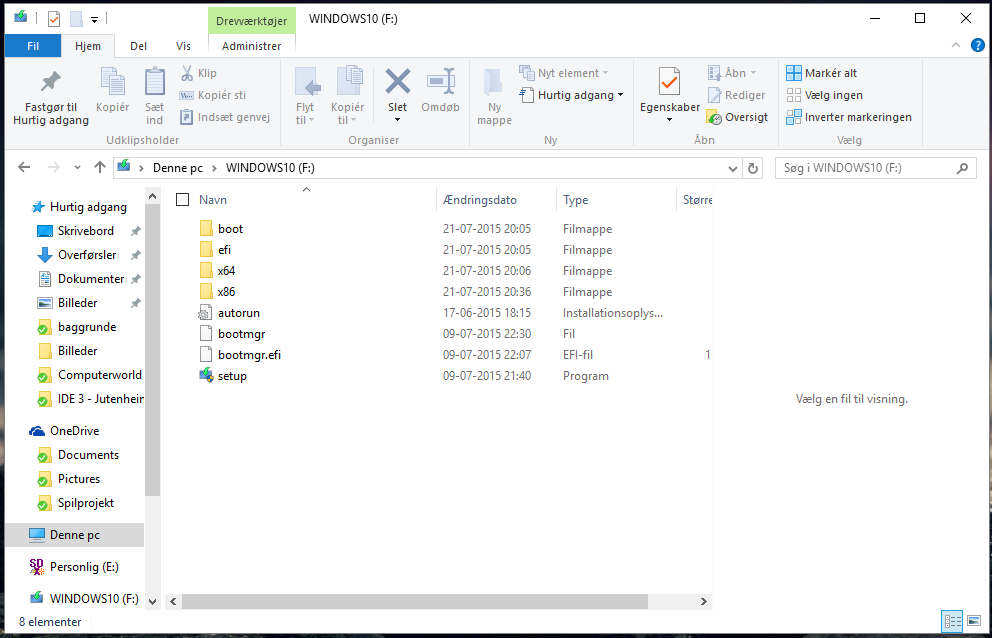
Task: Click the refresh icon beside address bar
Action: [x=753, y=168]
